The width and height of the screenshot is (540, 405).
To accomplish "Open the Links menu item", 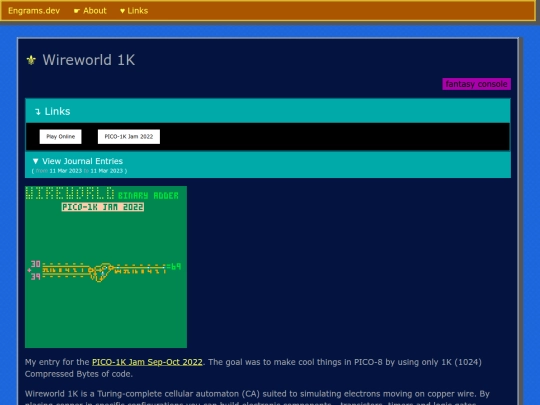I will (134, 11).
